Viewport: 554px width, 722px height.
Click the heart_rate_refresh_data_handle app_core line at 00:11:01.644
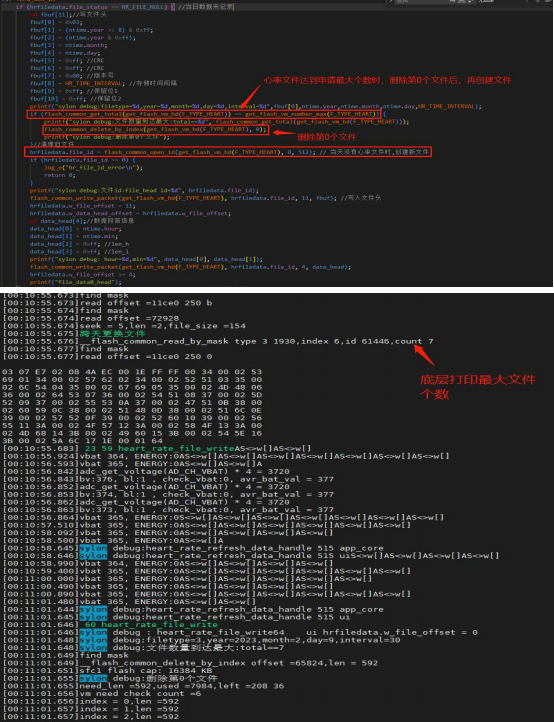(x=193, y=609)
